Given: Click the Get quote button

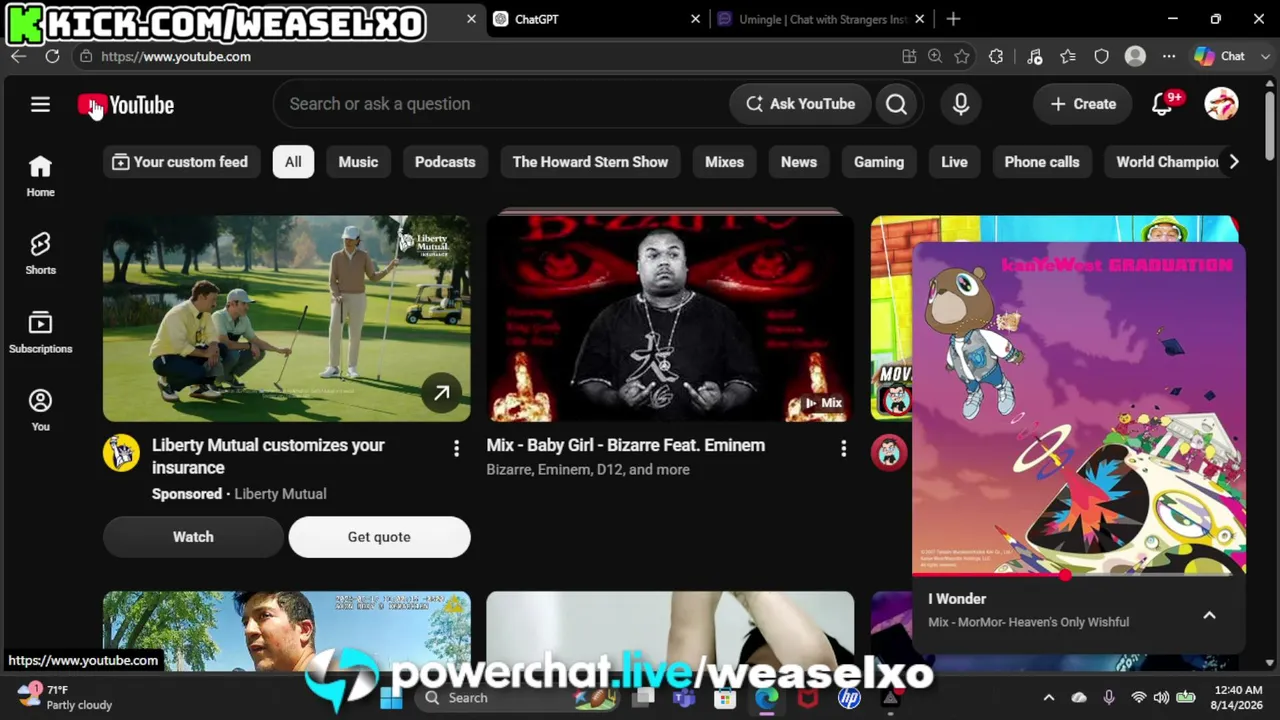Looking at the screenshot, I should [x=379, y=537].
